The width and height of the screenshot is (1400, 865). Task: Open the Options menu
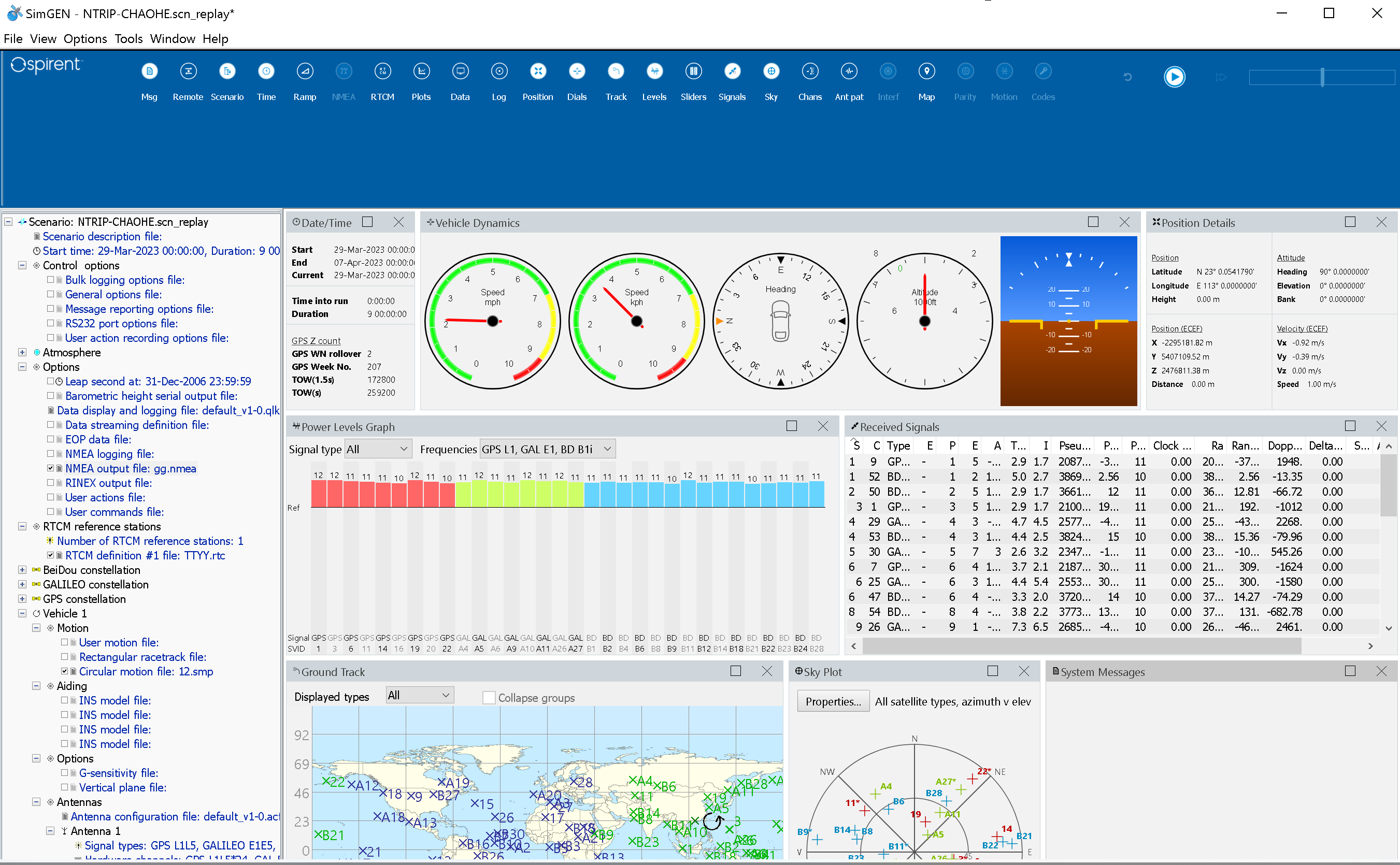point(84,38)
